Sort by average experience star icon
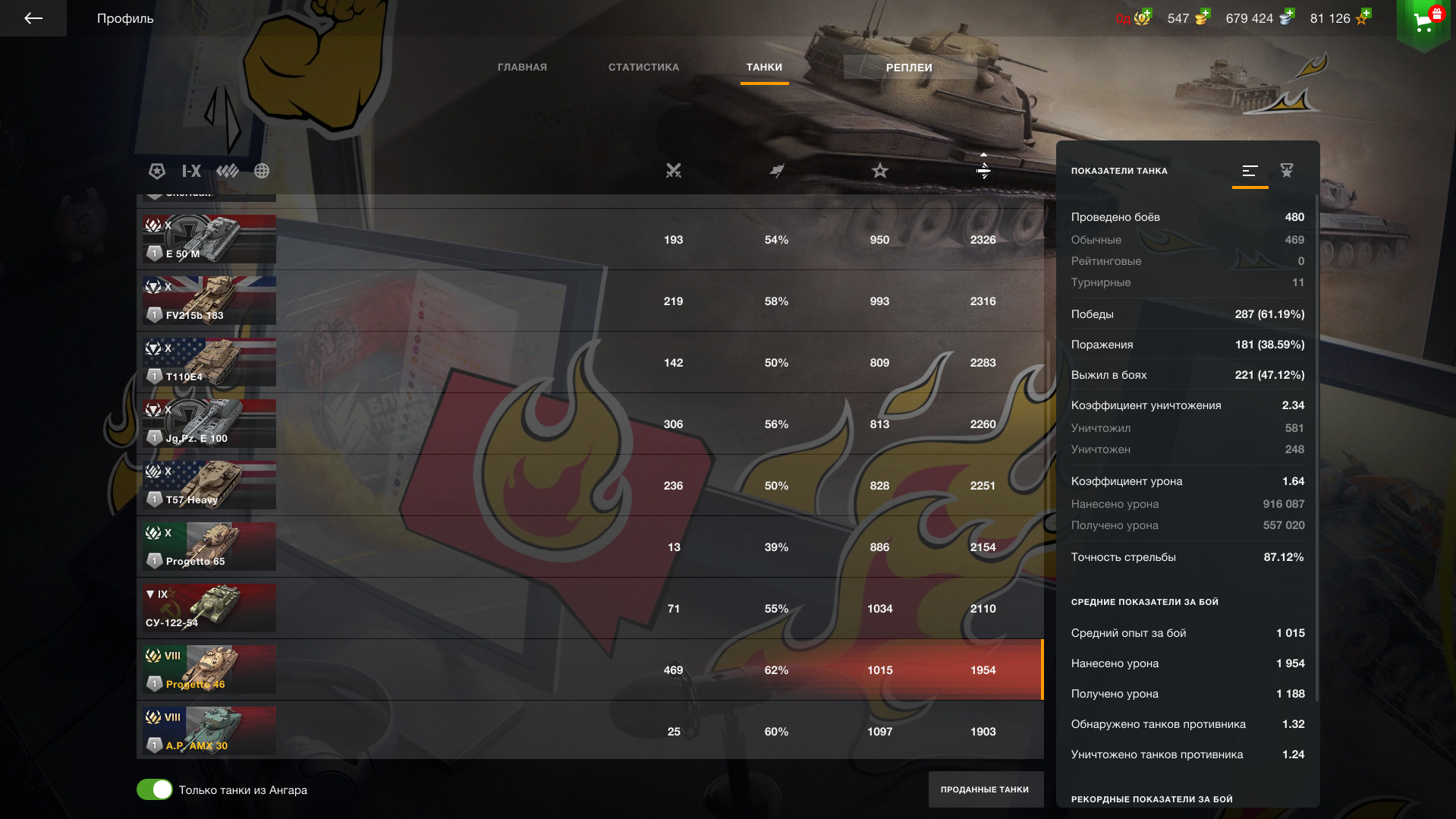 [880, 171]
